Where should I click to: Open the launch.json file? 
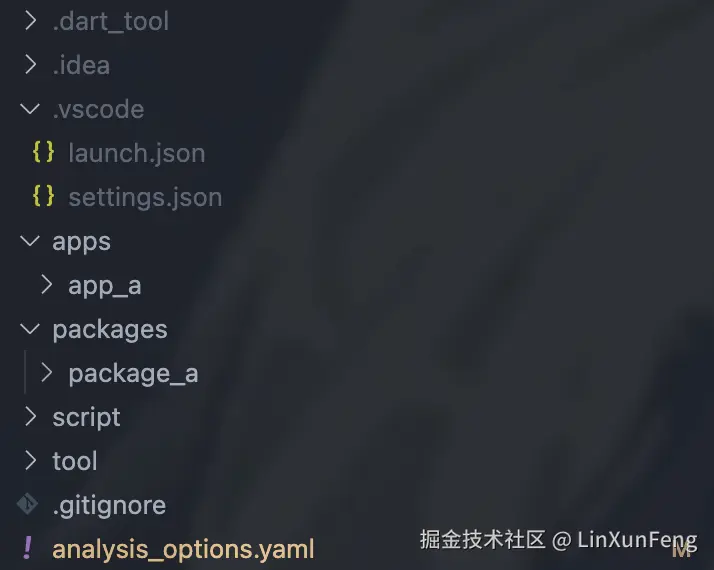pyautogui.click(x=136, y=153)
